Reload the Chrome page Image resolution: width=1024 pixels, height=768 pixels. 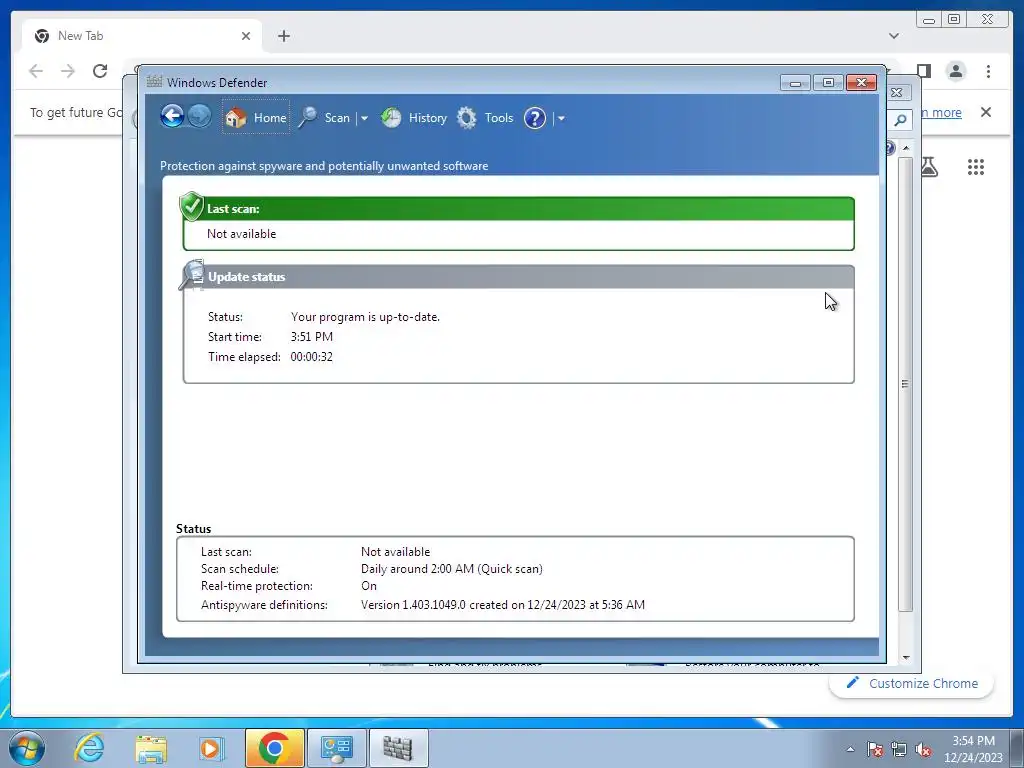coord(100,71)
